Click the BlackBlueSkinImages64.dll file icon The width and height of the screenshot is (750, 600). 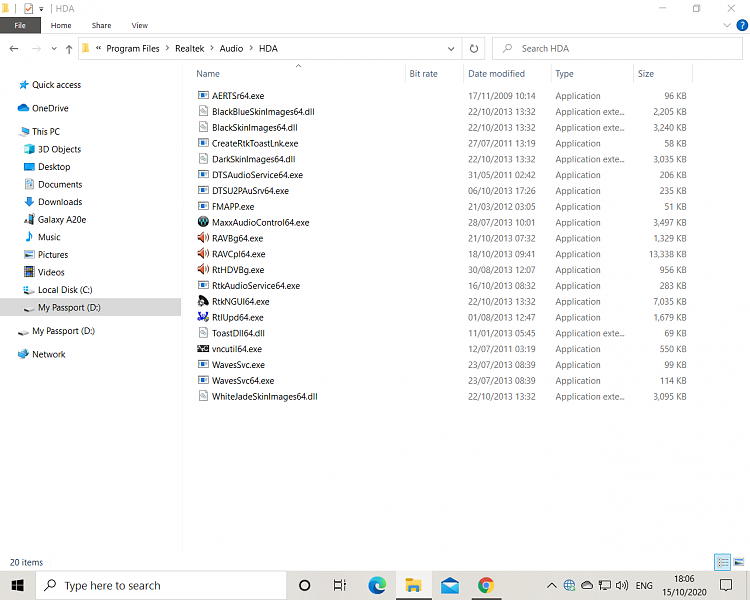pos(203,111)
